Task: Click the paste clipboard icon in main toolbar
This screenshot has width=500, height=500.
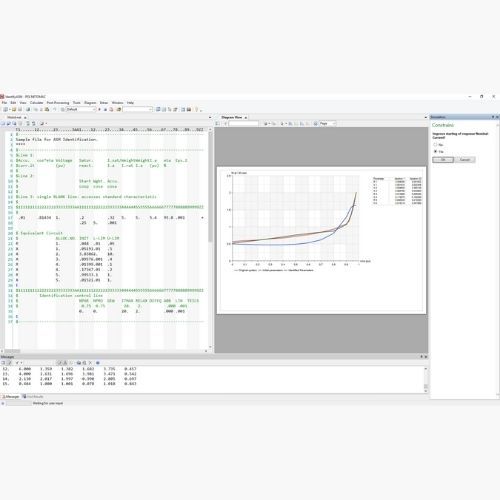Action: tap(47, 109)
